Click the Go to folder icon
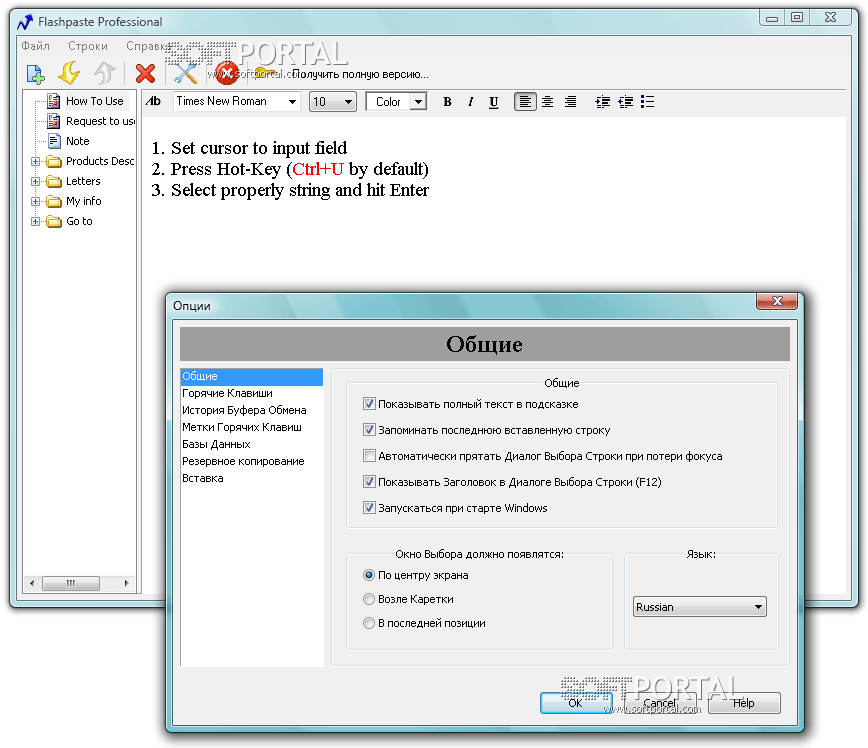 54,221
